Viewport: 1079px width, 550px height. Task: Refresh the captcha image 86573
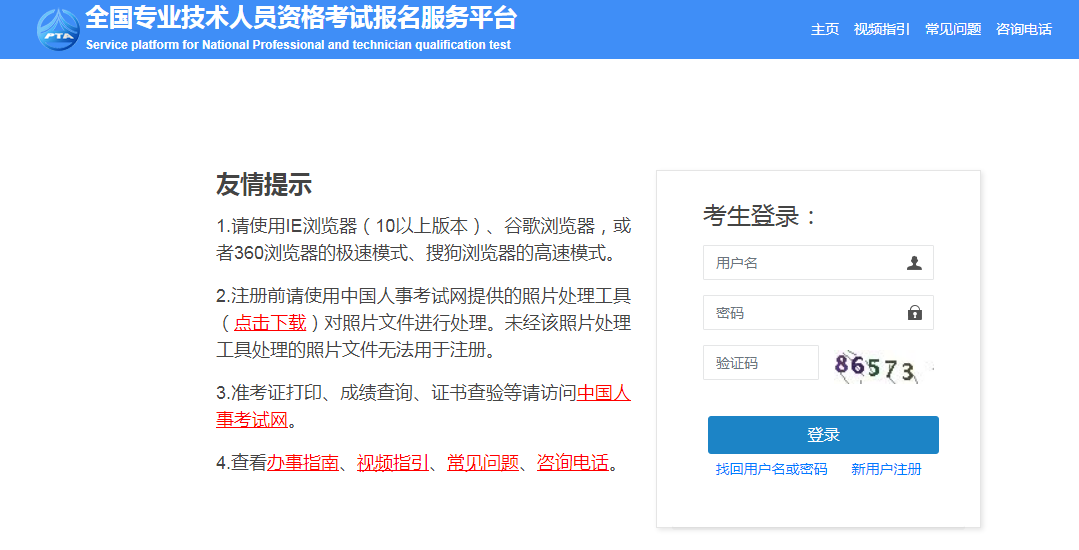[x=883, y=368]
